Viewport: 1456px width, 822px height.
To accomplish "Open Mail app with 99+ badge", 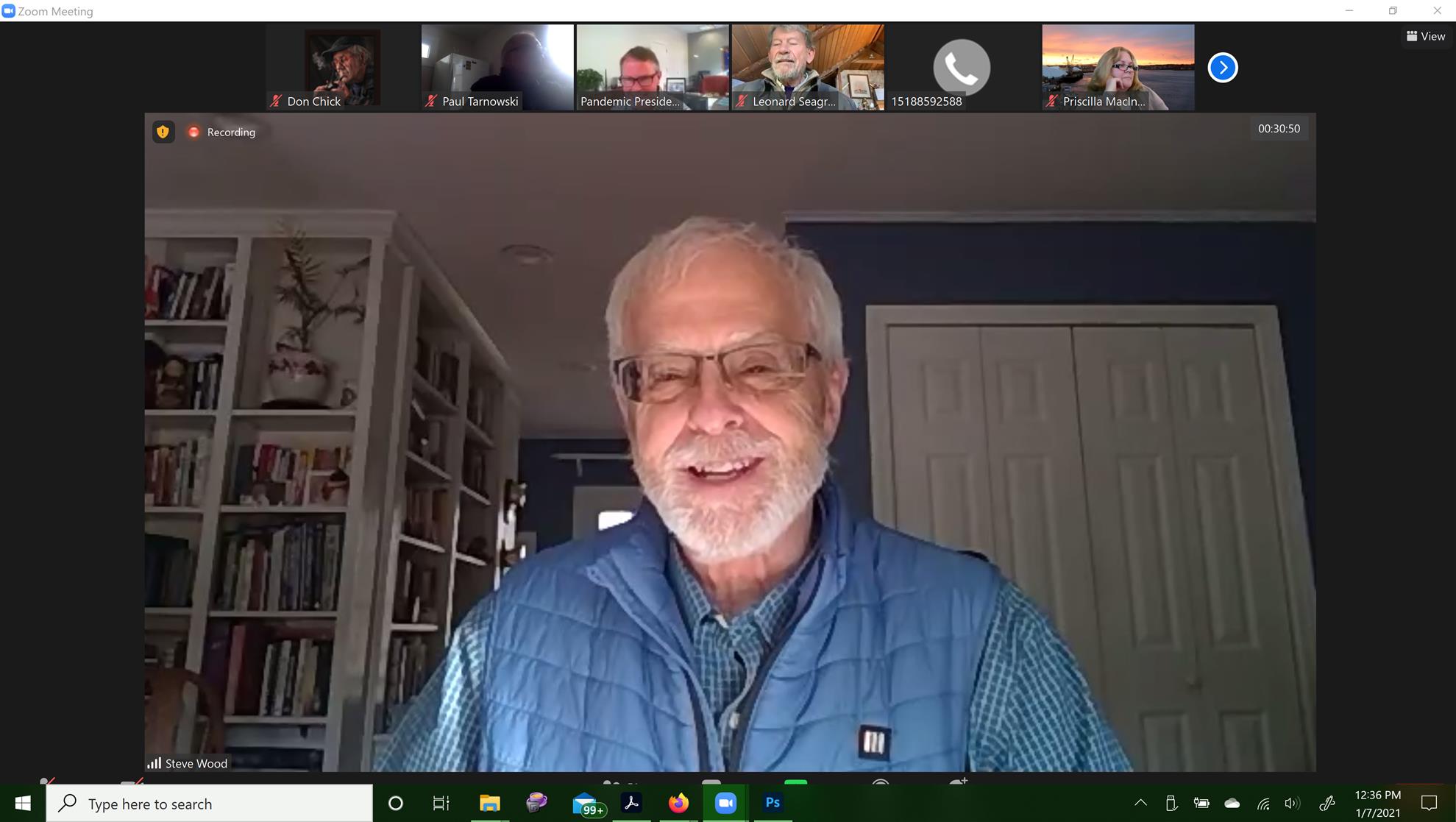I will point(586,803).
